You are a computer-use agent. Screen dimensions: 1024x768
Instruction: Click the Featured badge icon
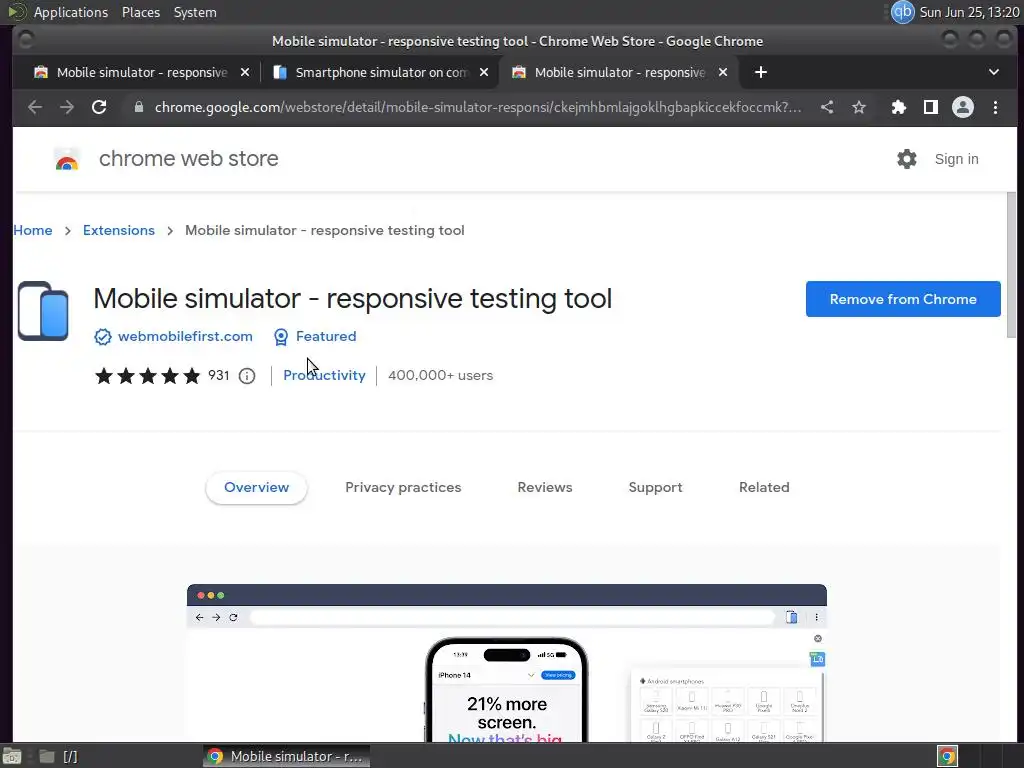click(x=281, y=337)
